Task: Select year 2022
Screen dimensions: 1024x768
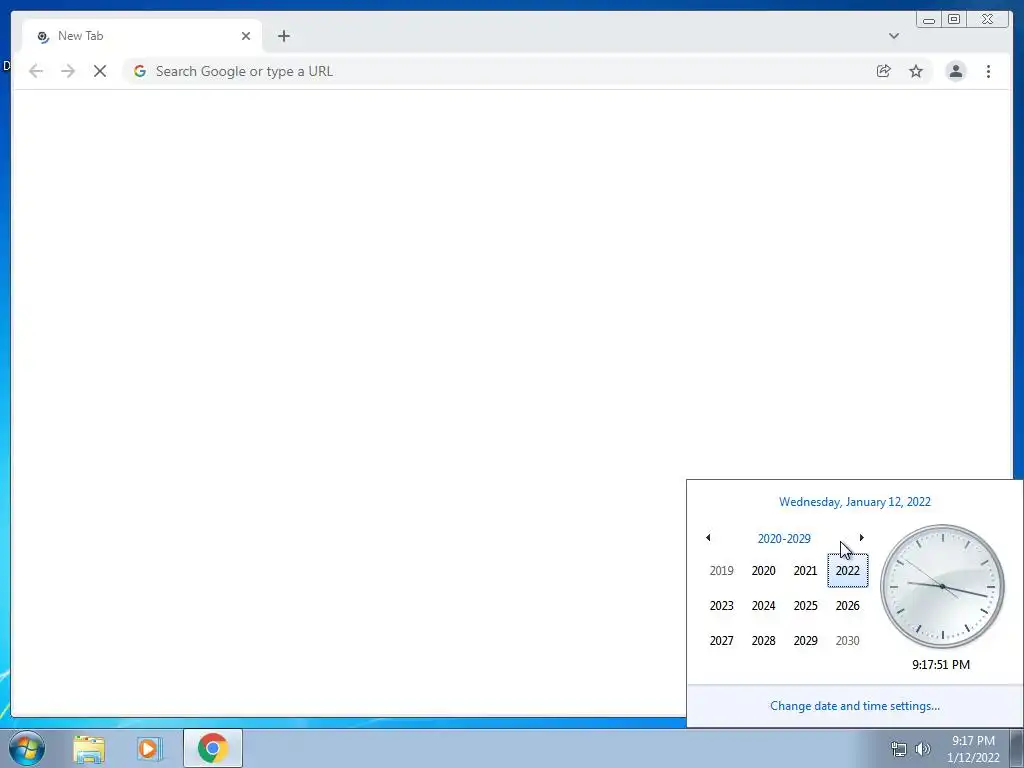Action: pos(848,571)
